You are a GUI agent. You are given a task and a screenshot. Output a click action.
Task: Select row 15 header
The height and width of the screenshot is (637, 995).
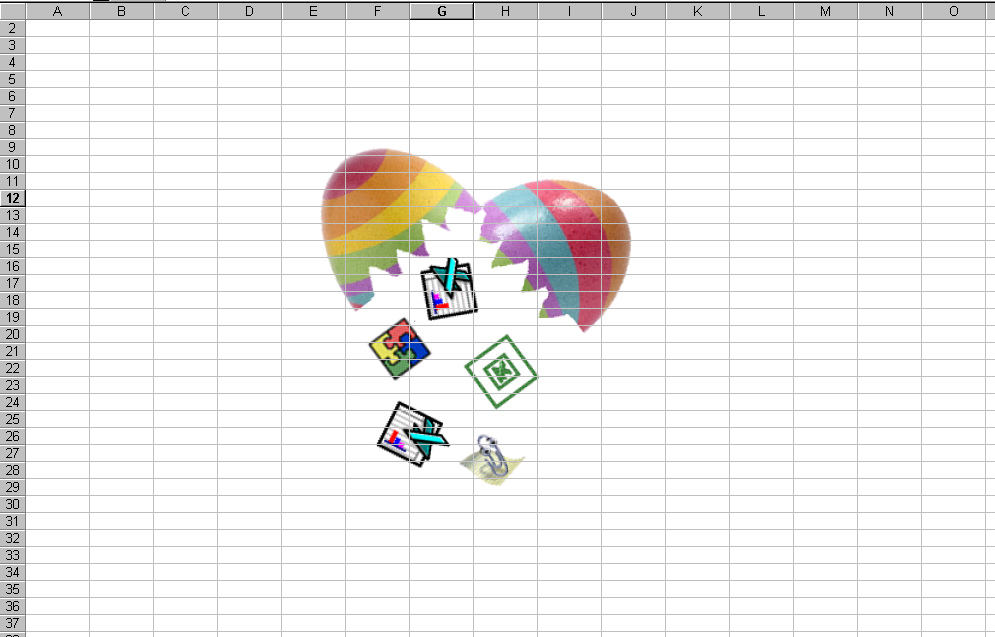pos(13,249)
